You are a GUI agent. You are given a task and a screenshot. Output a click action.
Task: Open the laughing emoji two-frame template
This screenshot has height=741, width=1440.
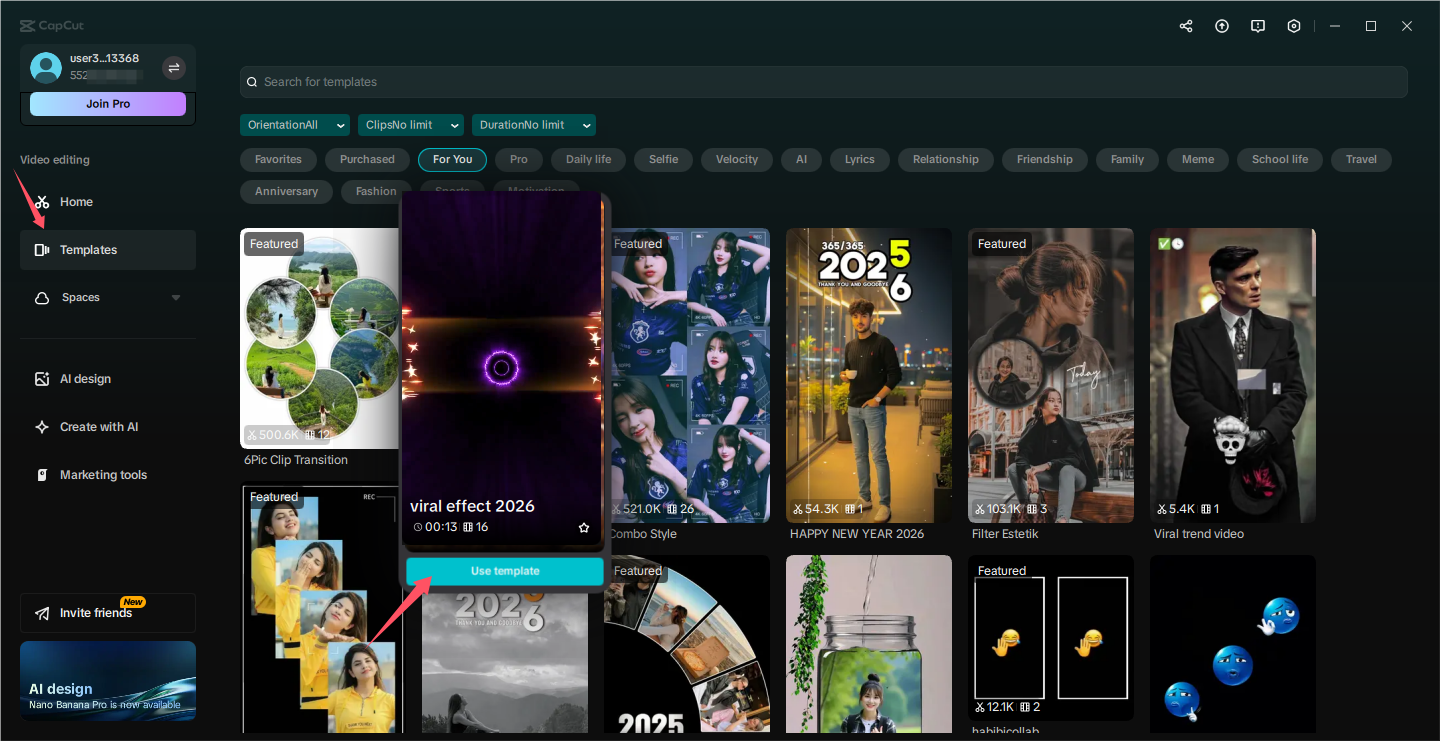[1051, 639]
